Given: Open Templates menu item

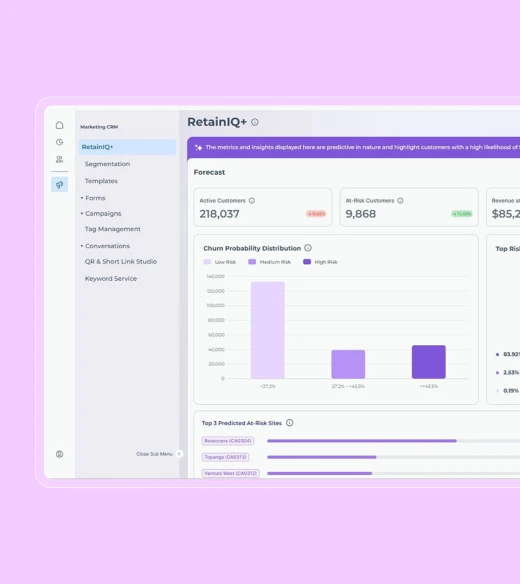Looking at the screenshot, I should [x=101, y=181].
